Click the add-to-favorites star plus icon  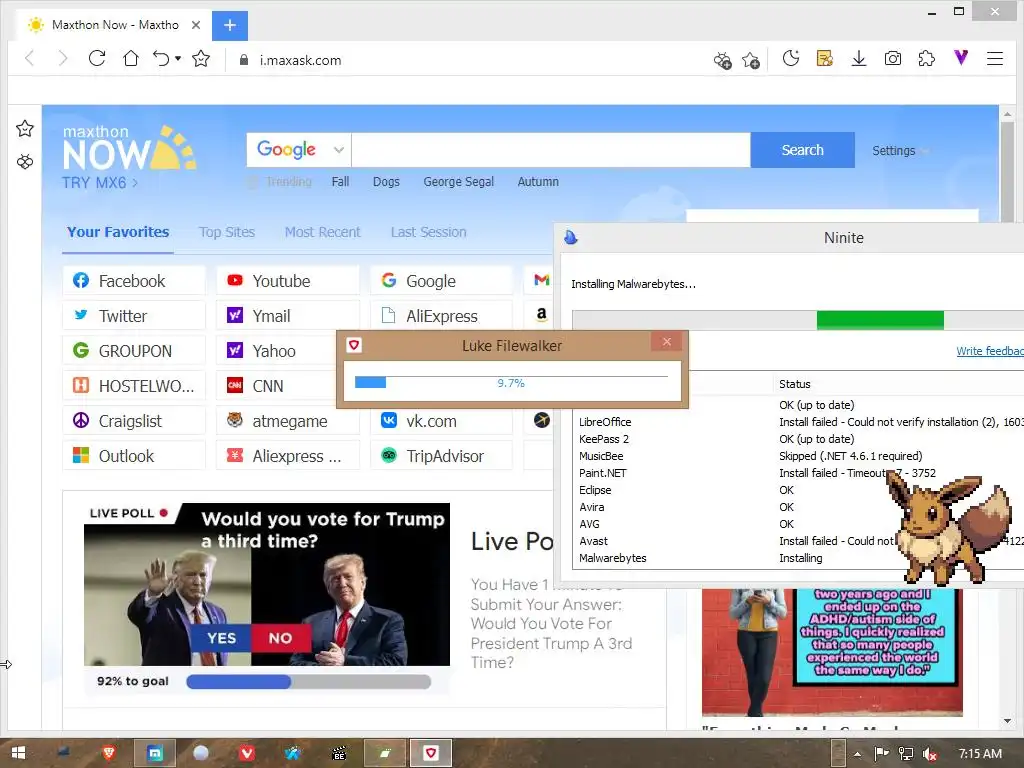click(x=751, y=61)
